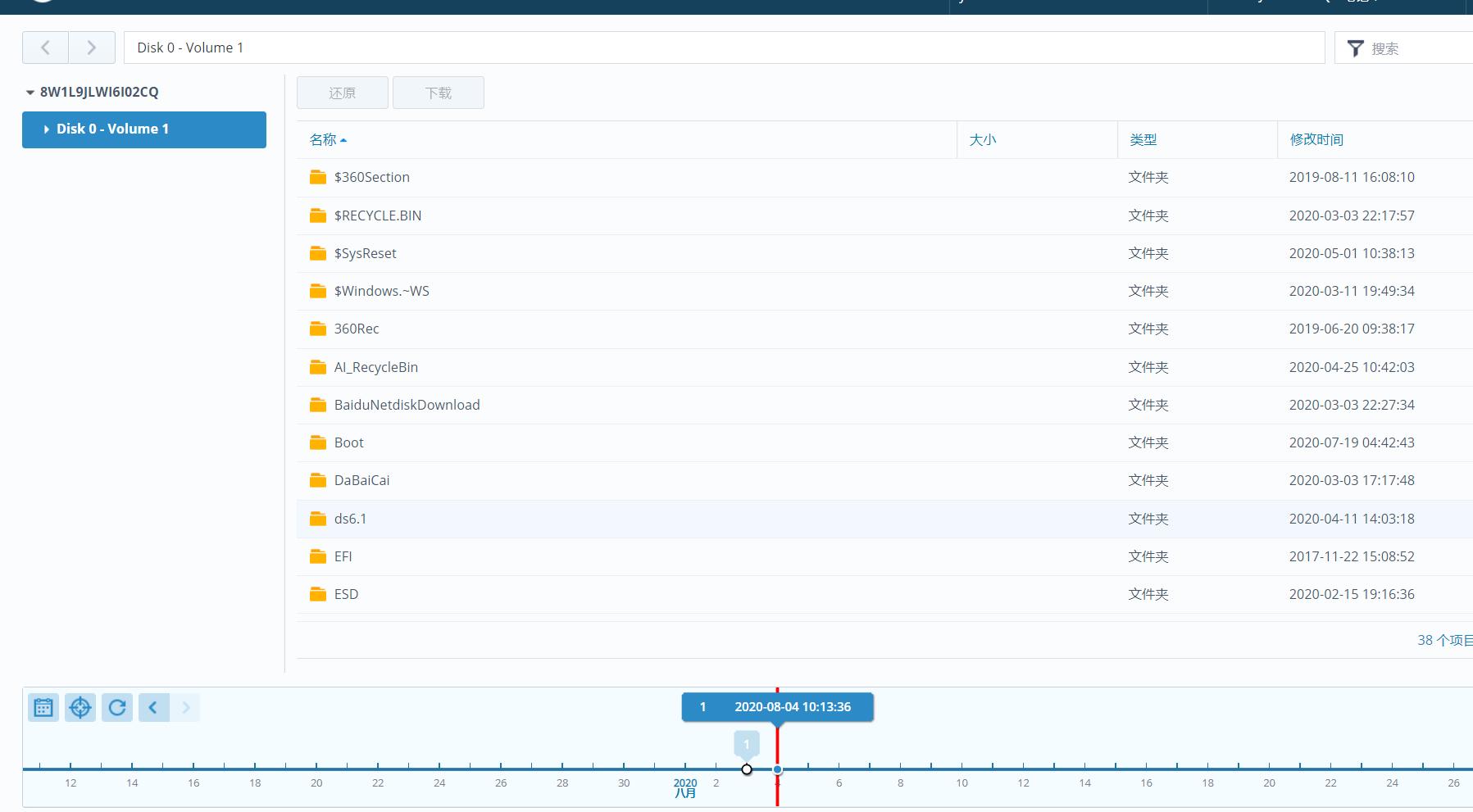The width and height of the screenshot is (1473, 812).
Task: Click the folder icon for DaBaiCai
Action: (x=318, y=480)
